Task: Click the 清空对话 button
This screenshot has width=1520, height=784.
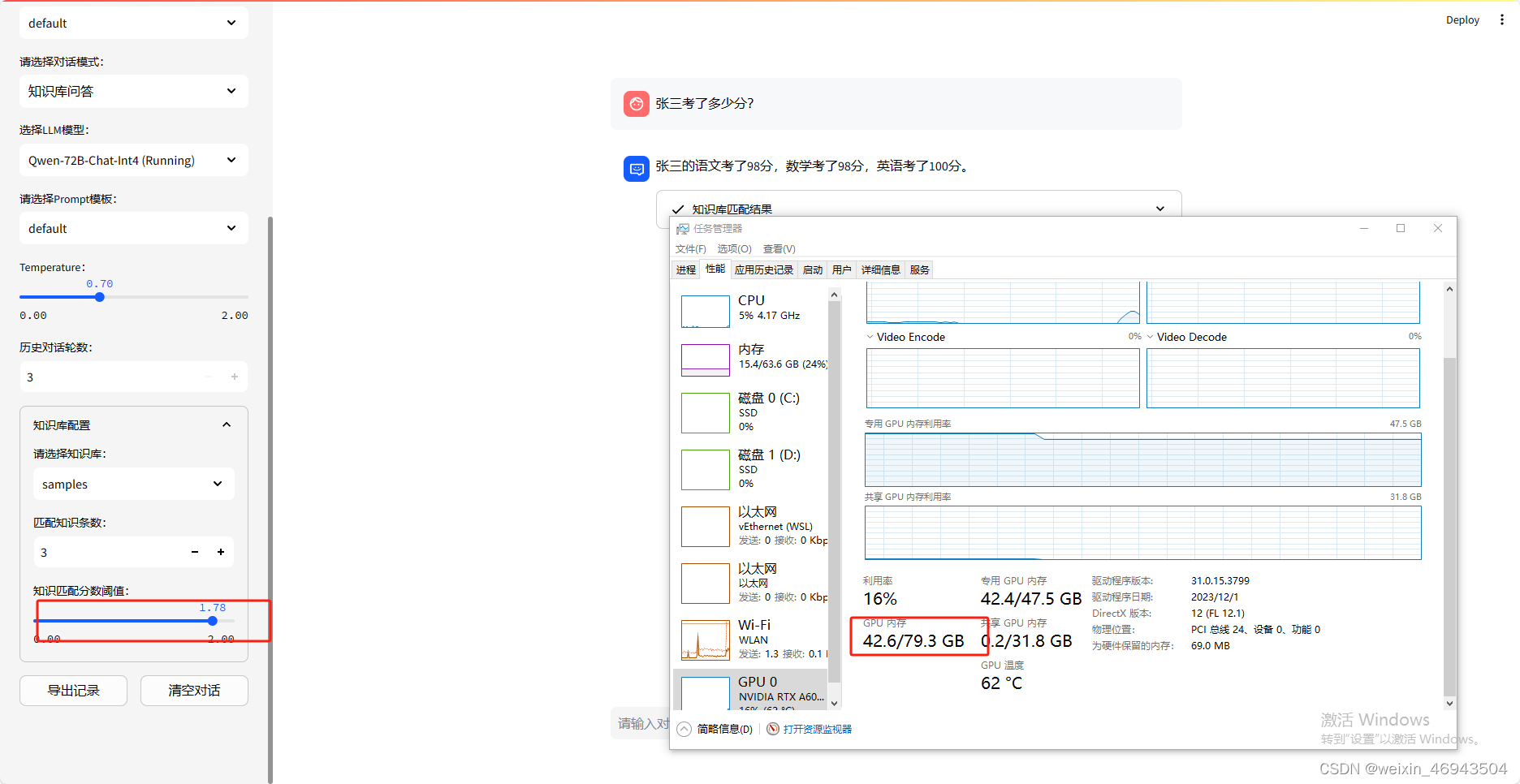Action: click(194, 691)
